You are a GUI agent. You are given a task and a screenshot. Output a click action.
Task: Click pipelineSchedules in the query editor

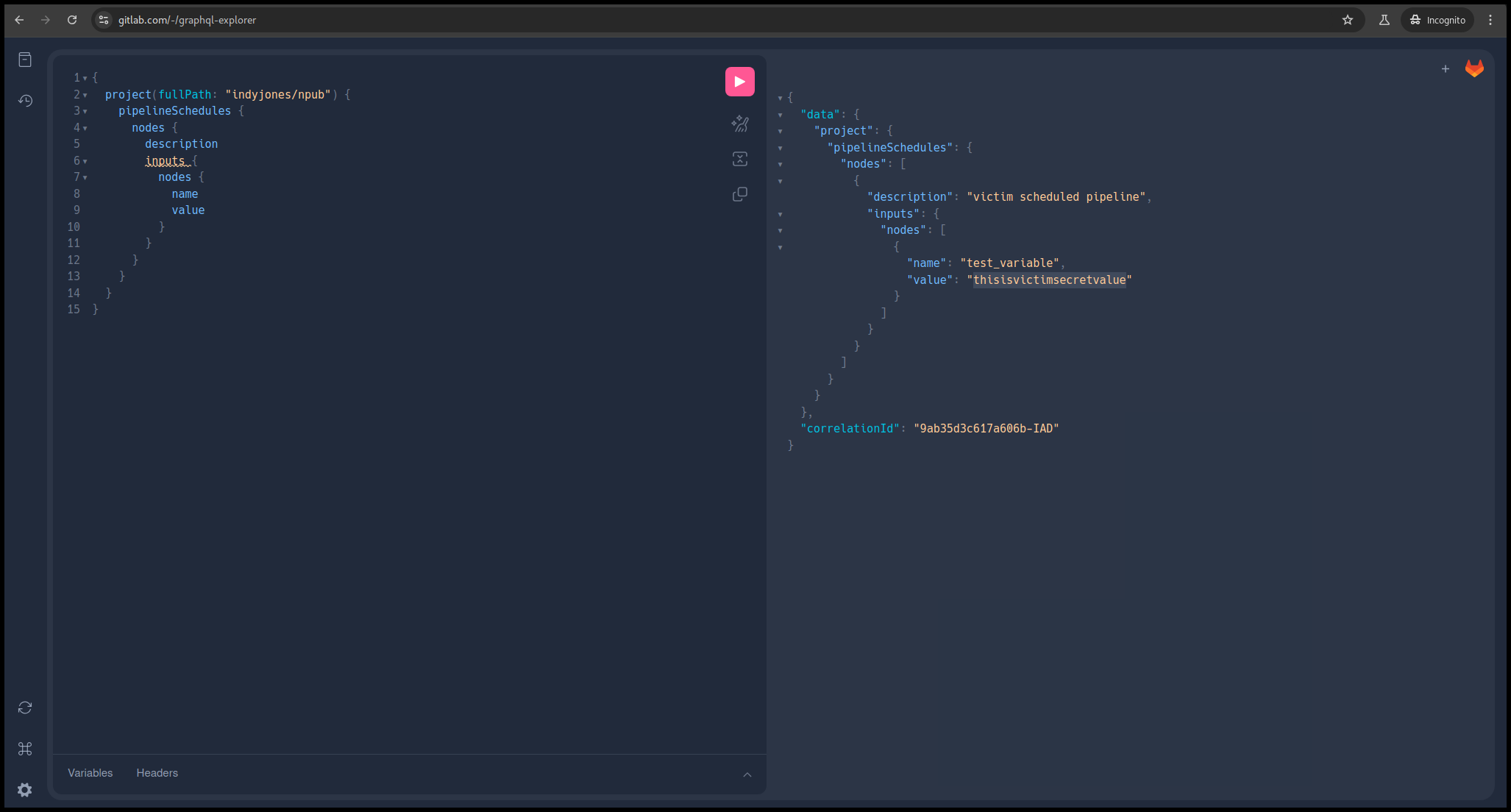(175, 111)
